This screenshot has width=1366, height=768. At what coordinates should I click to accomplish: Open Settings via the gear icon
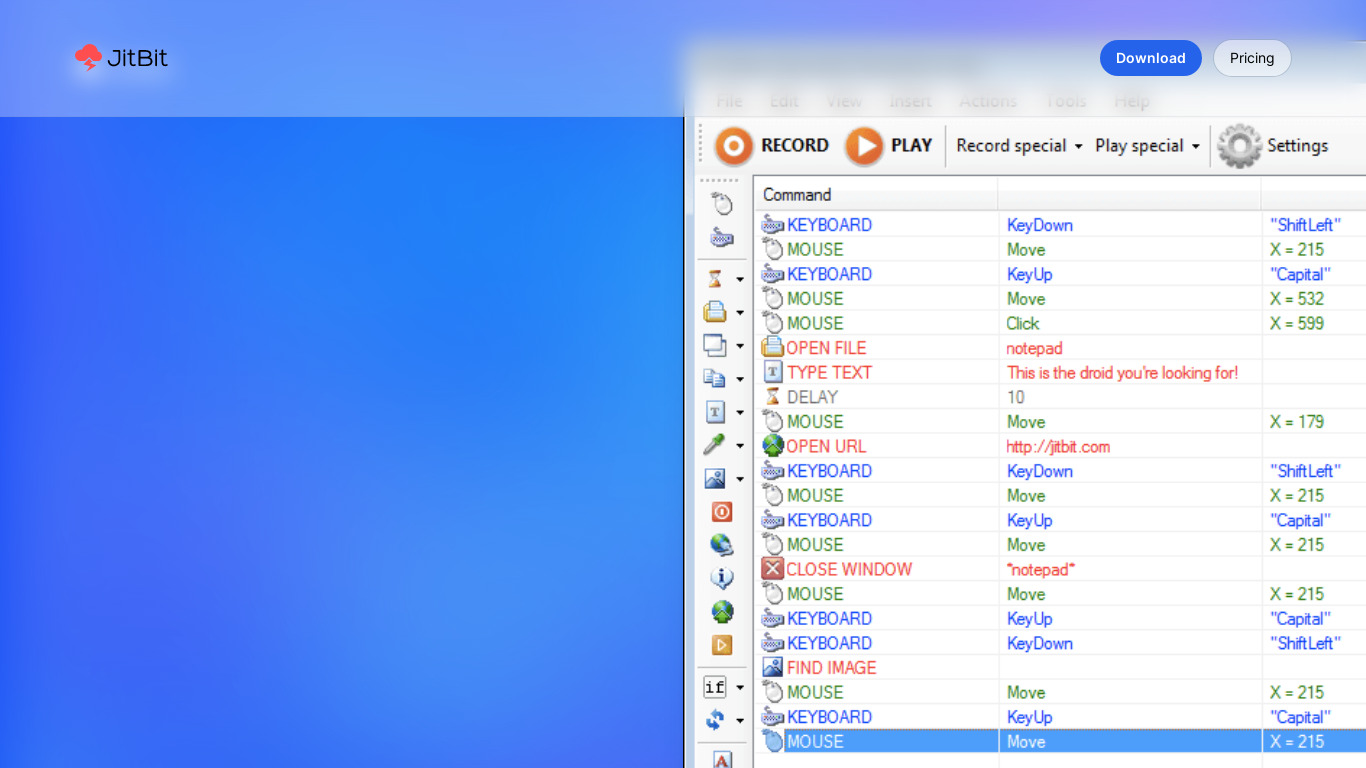[1240, 146]
